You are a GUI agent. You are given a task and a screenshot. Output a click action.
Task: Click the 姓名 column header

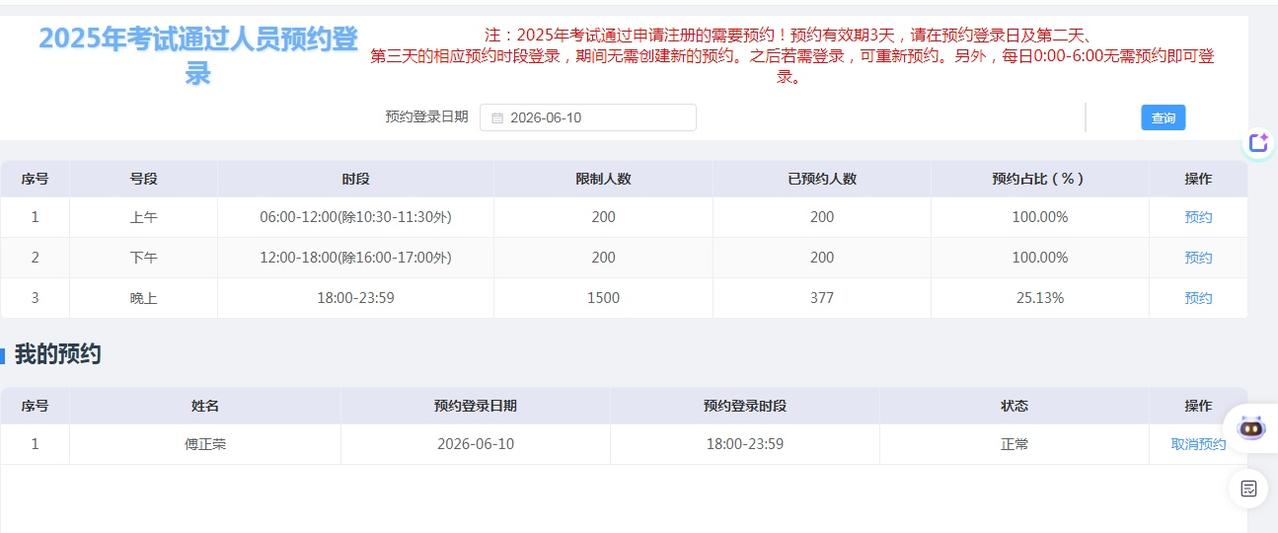coord(205,406)
